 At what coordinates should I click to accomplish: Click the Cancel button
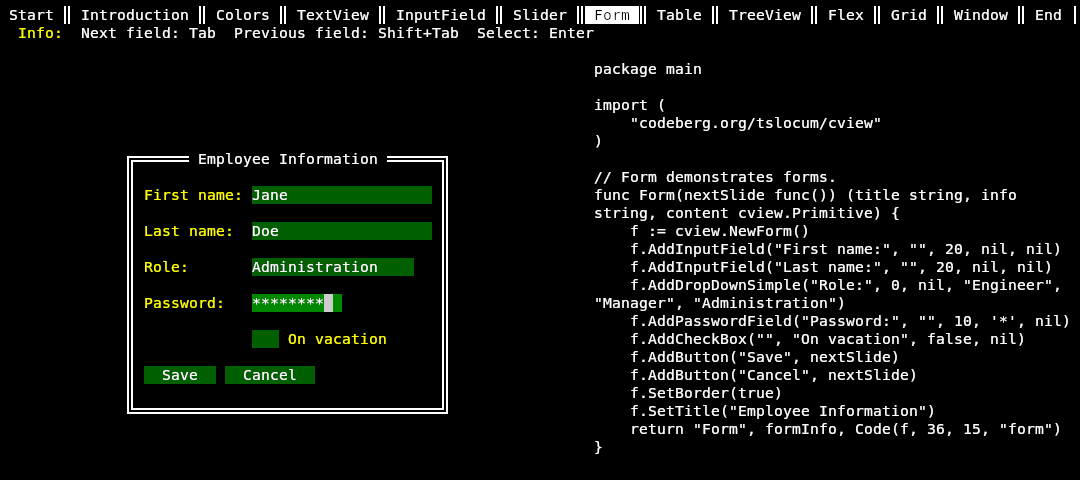269,375
